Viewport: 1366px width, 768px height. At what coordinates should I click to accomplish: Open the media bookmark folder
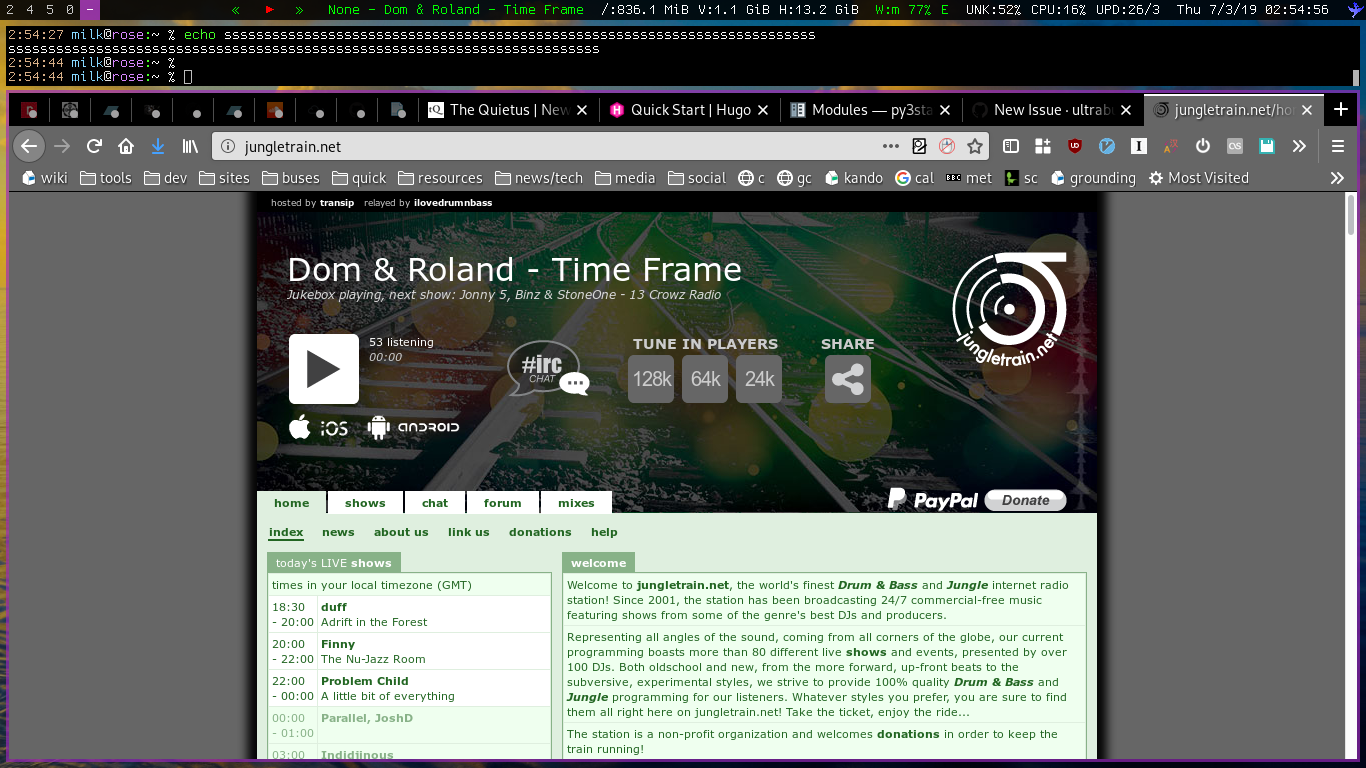[625, 178]
